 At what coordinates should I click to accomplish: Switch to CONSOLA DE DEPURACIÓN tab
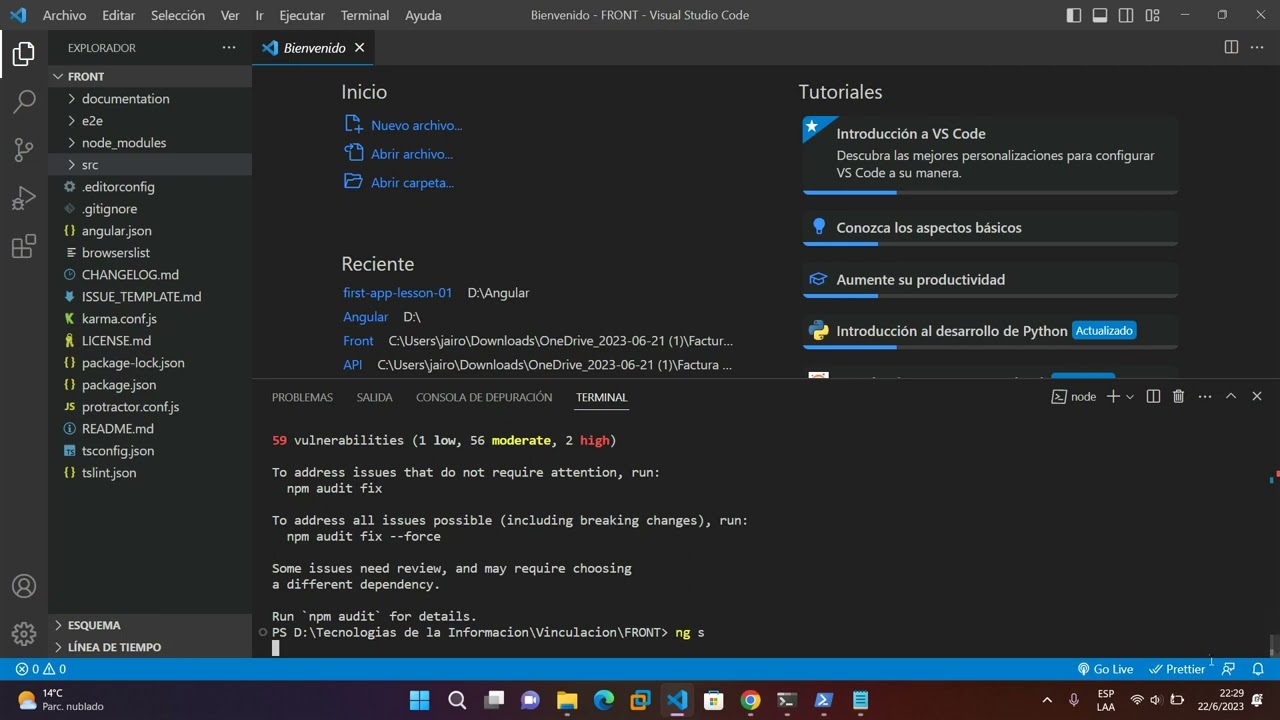coord(484,397)
